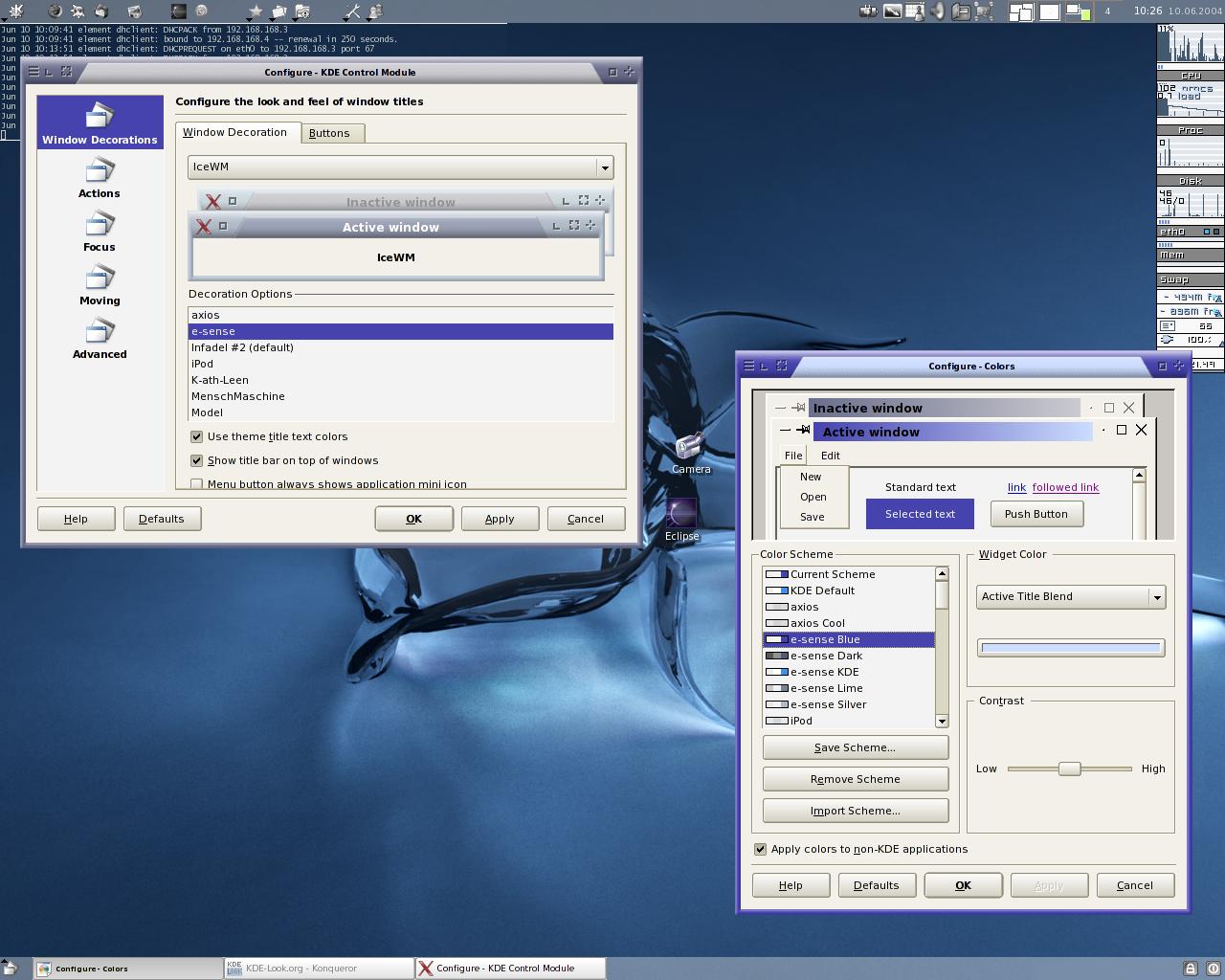1225x980 pixels.
Task: Open the clipboard tool in the system tray
Action: click(x=961, y=11)
